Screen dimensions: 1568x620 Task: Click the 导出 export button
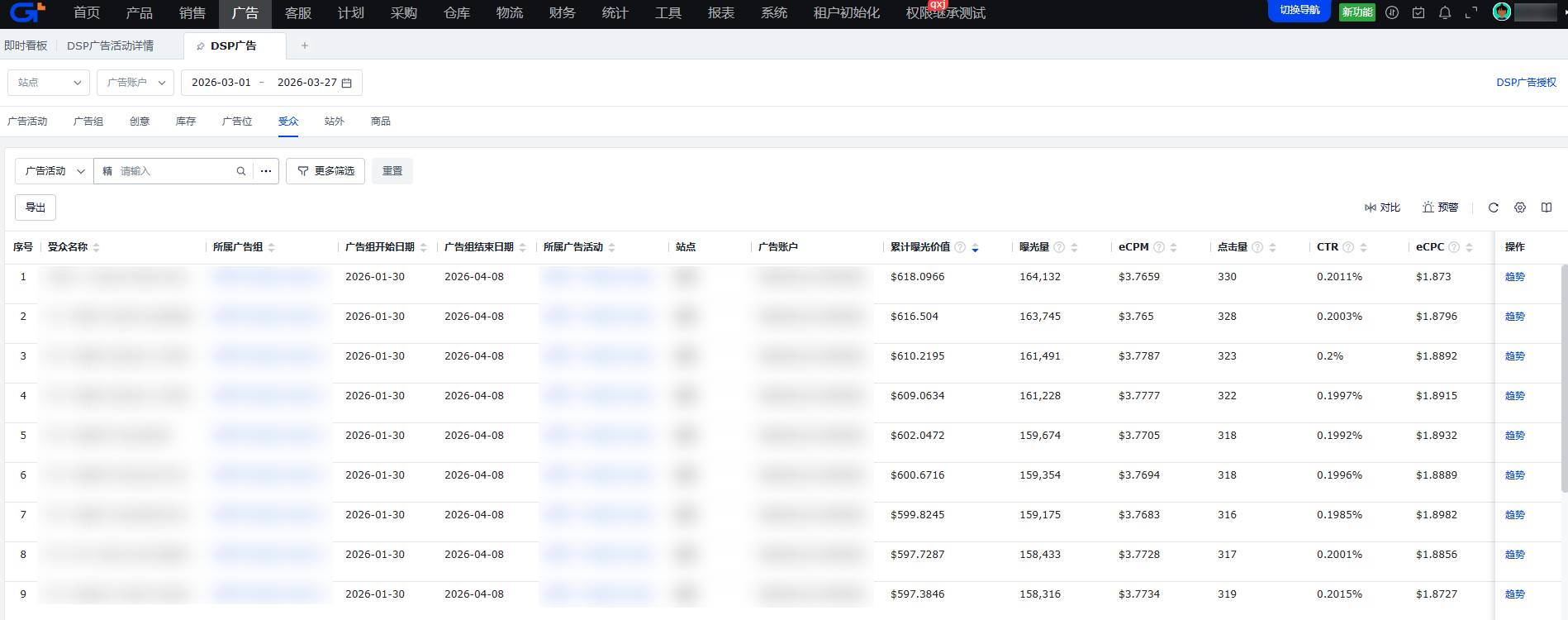click(x=36, y=207)
